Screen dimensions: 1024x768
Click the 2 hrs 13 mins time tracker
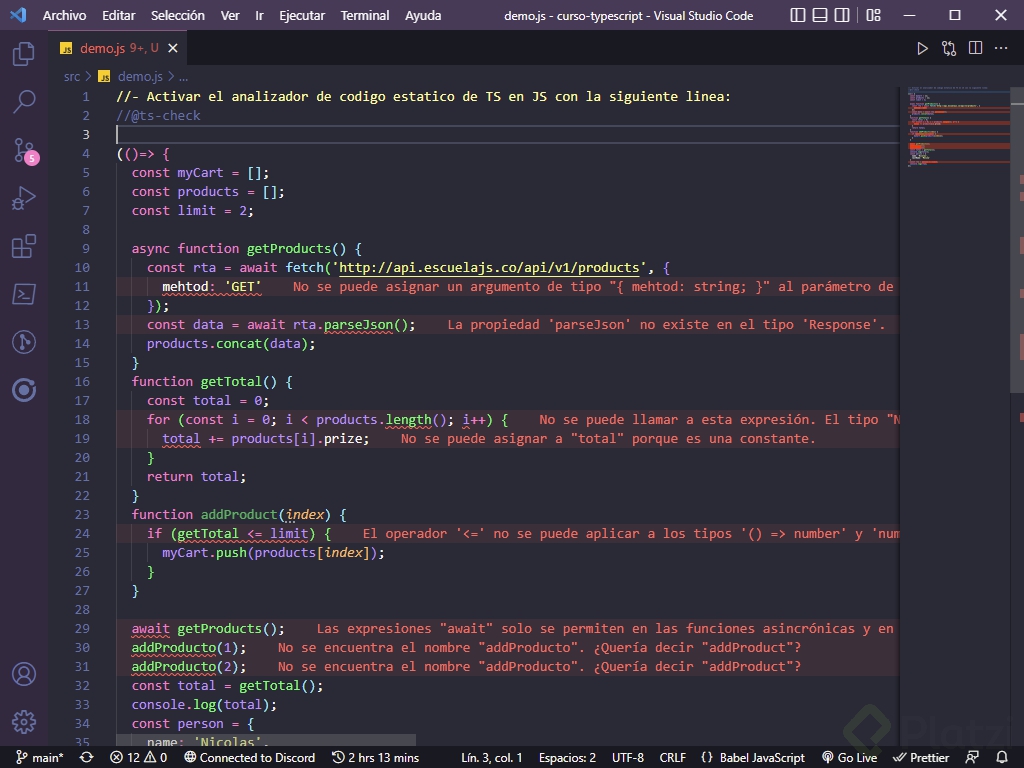pos(376,758)
